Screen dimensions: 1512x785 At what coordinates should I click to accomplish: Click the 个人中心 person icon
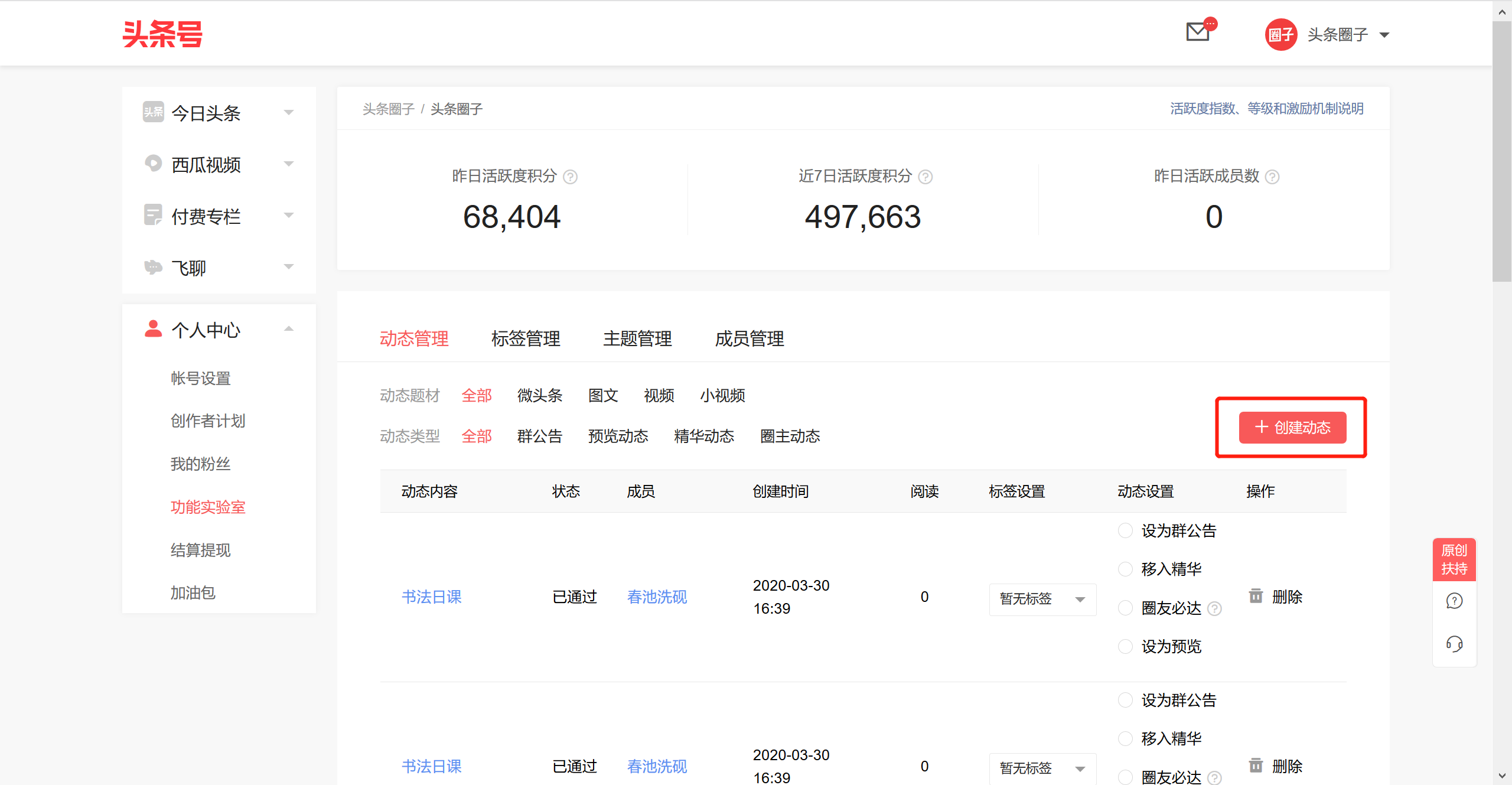point(154,328)
